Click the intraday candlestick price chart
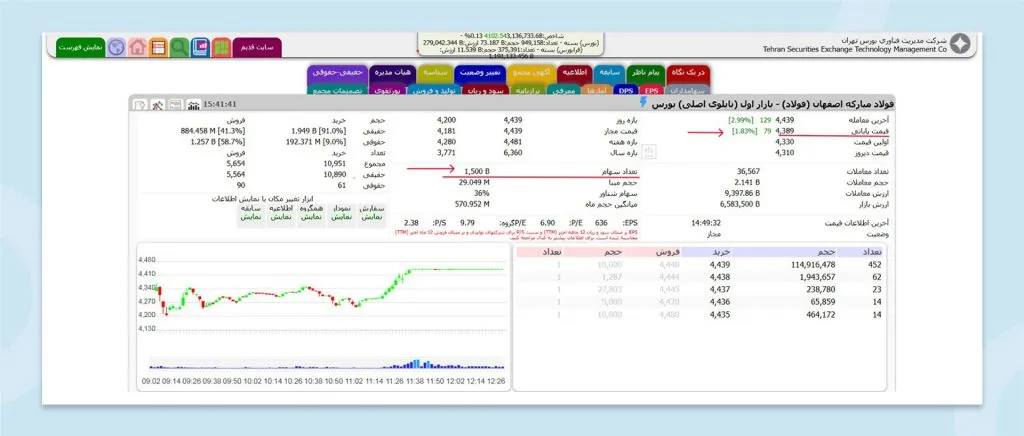The width and height of the screenshot is (1024, 436). pos(324,294)
